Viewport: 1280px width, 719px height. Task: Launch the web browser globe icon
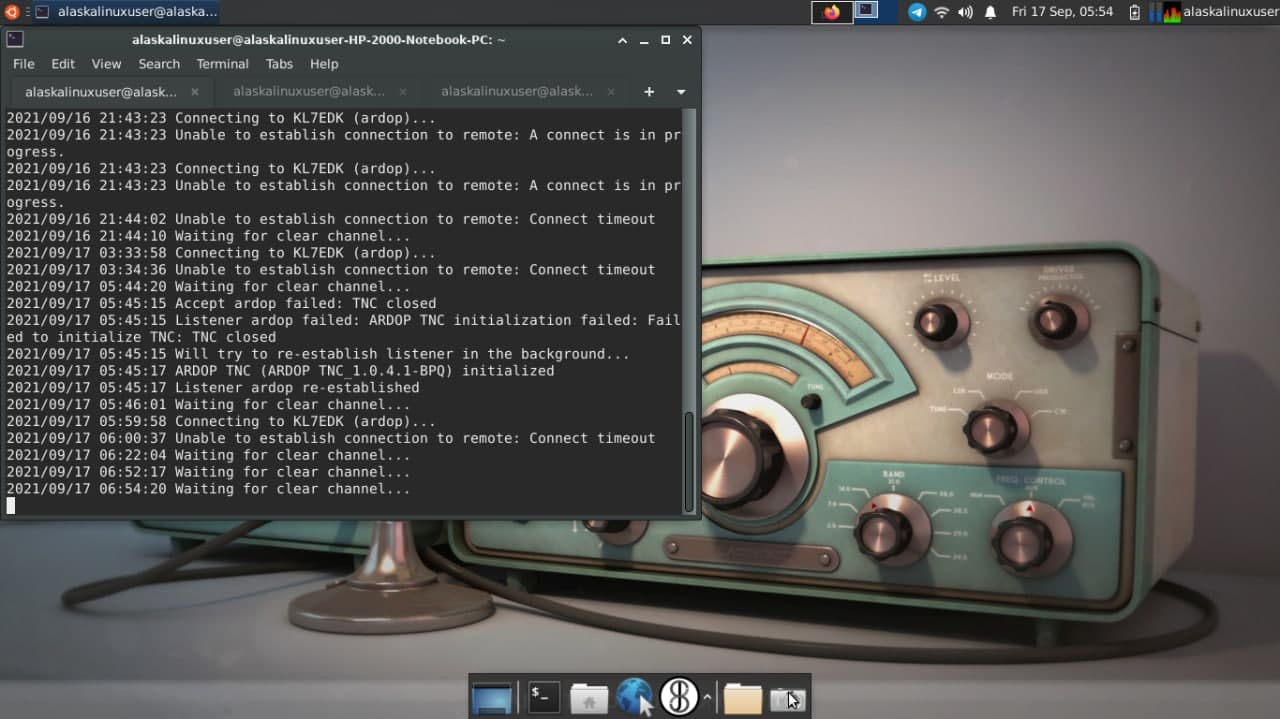634,697
